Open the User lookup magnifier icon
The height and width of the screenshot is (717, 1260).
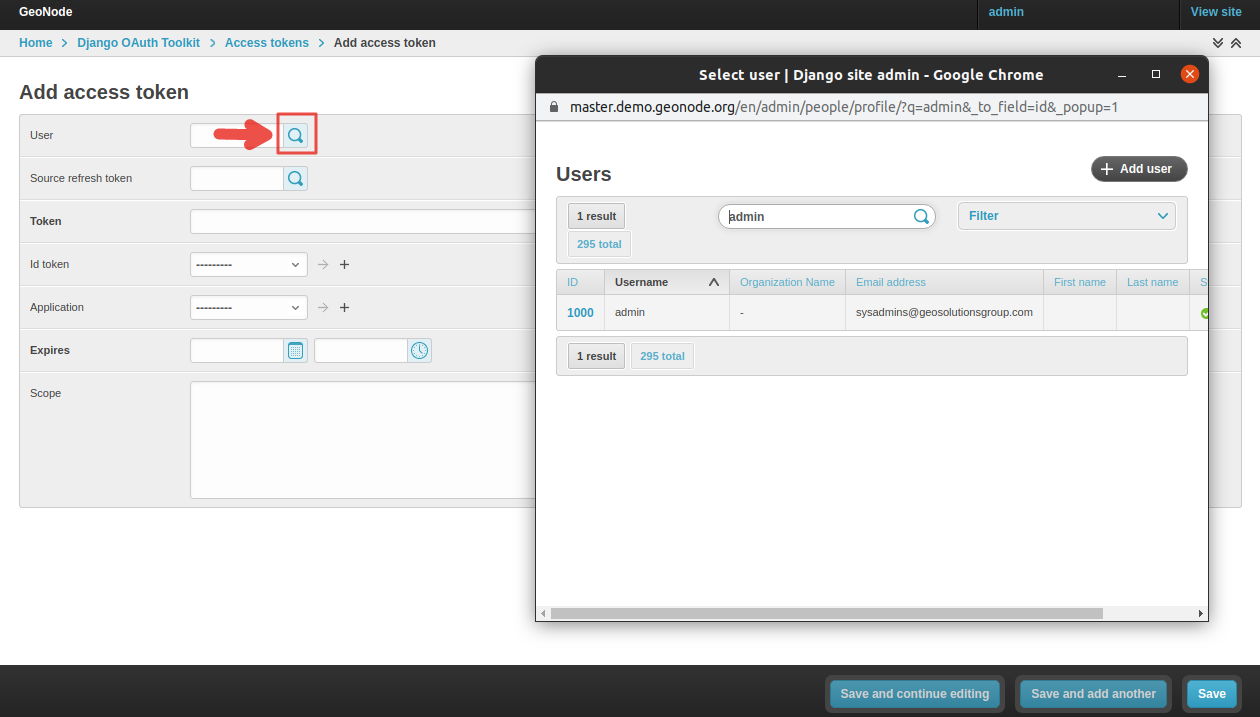[296, 135]
